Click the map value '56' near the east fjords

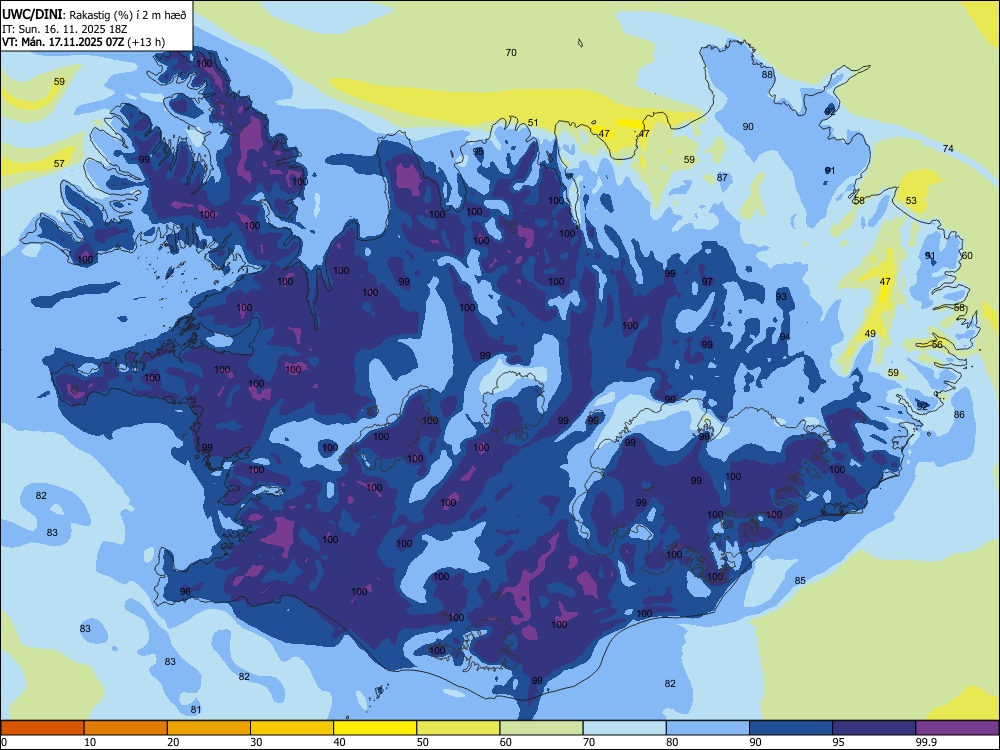(x=937, y=344)
